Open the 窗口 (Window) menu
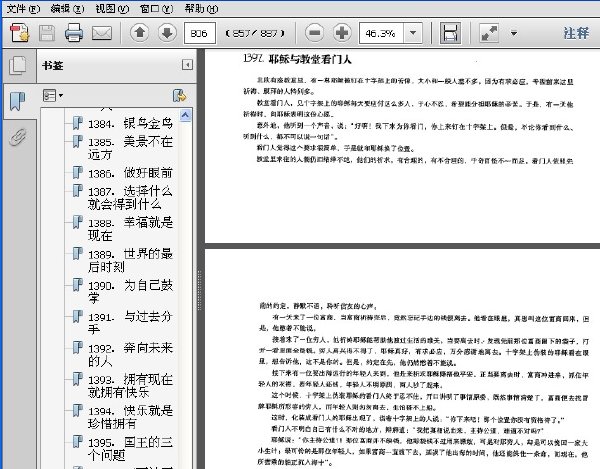 tap(157, 8)
